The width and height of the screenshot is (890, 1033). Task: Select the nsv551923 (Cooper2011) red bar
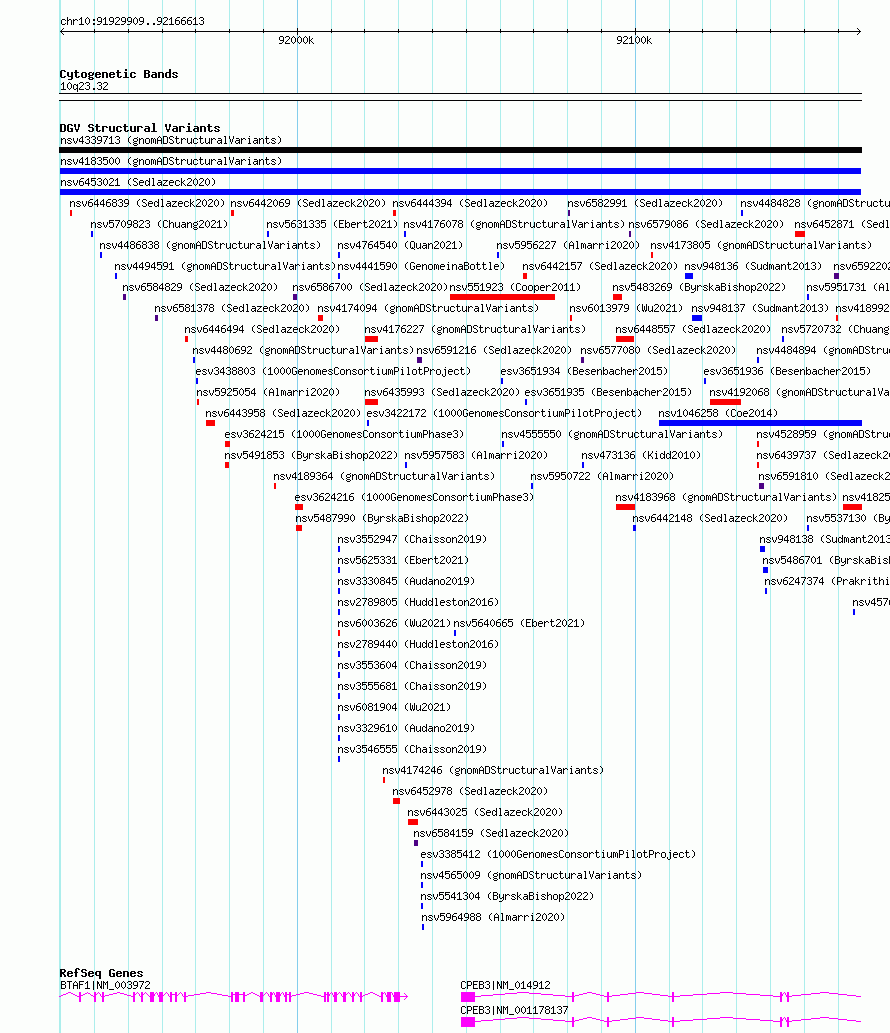coord(502,297)
